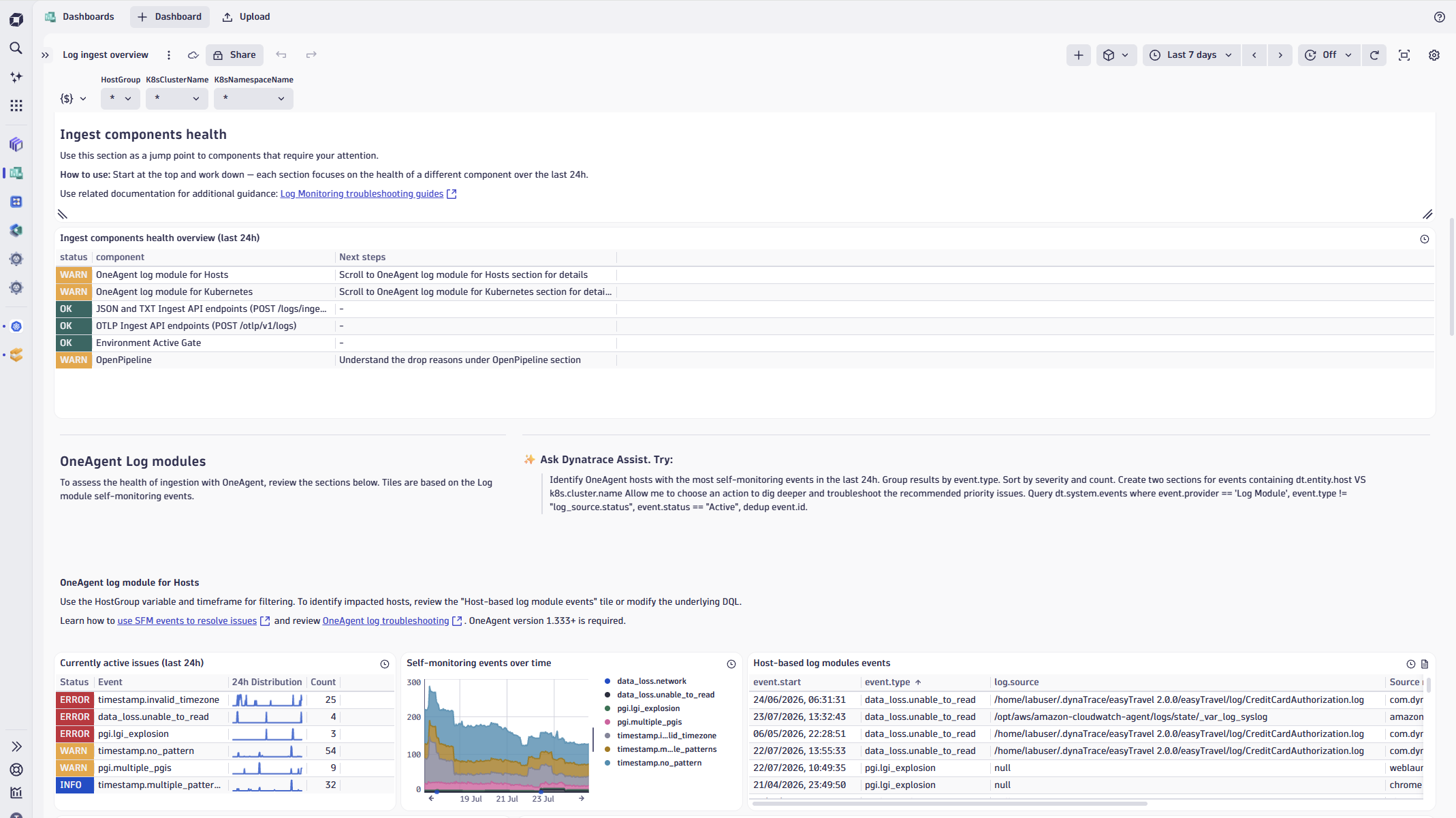Select the OpenPipeline component row
Image resolution: width=1456 pixels, height=818 pixels.
pos(745,360)
